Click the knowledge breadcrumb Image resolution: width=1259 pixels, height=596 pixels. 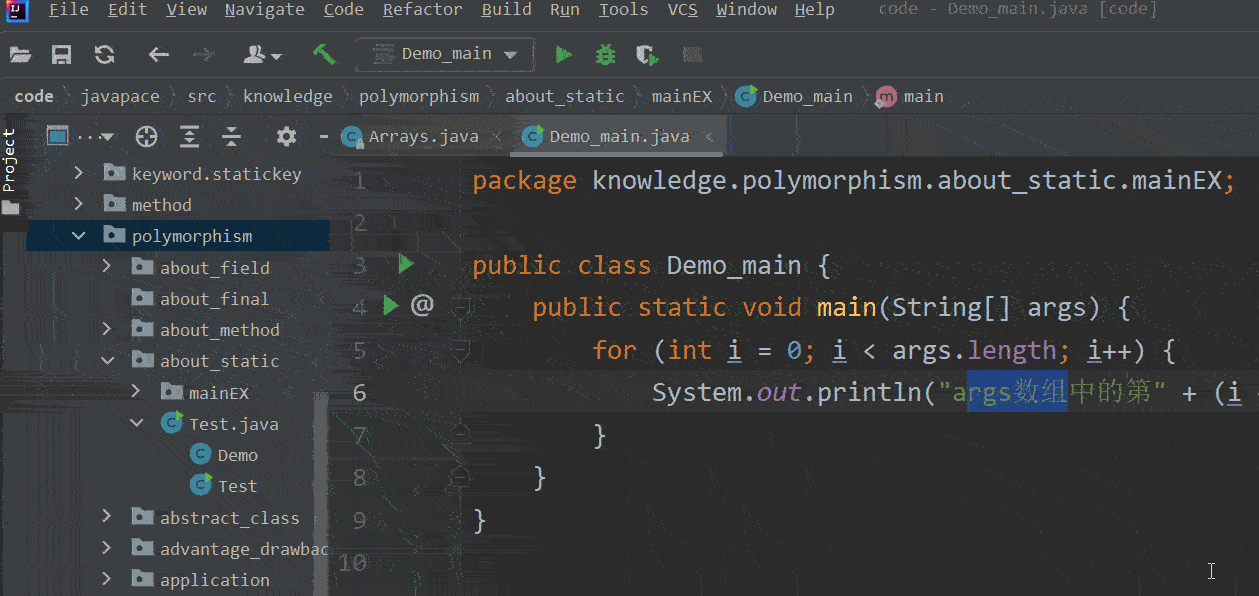tap(288, 97)
